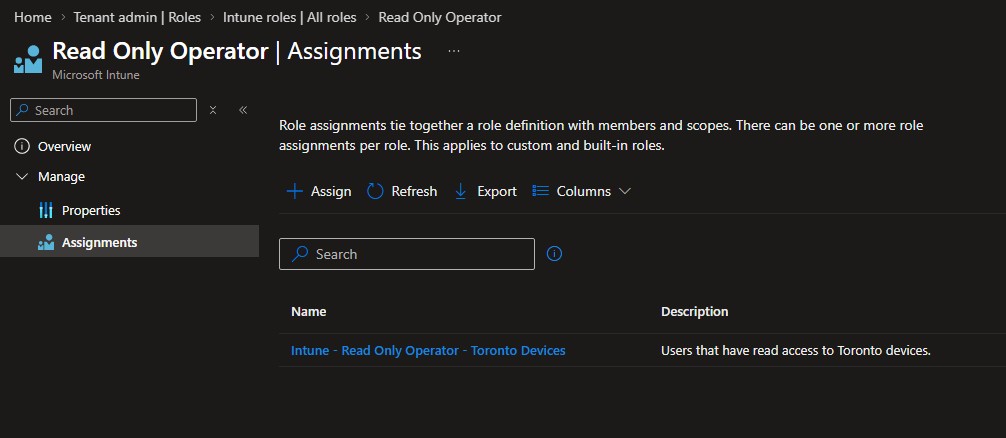Go to Home breadcrumb

click(32, 17)
